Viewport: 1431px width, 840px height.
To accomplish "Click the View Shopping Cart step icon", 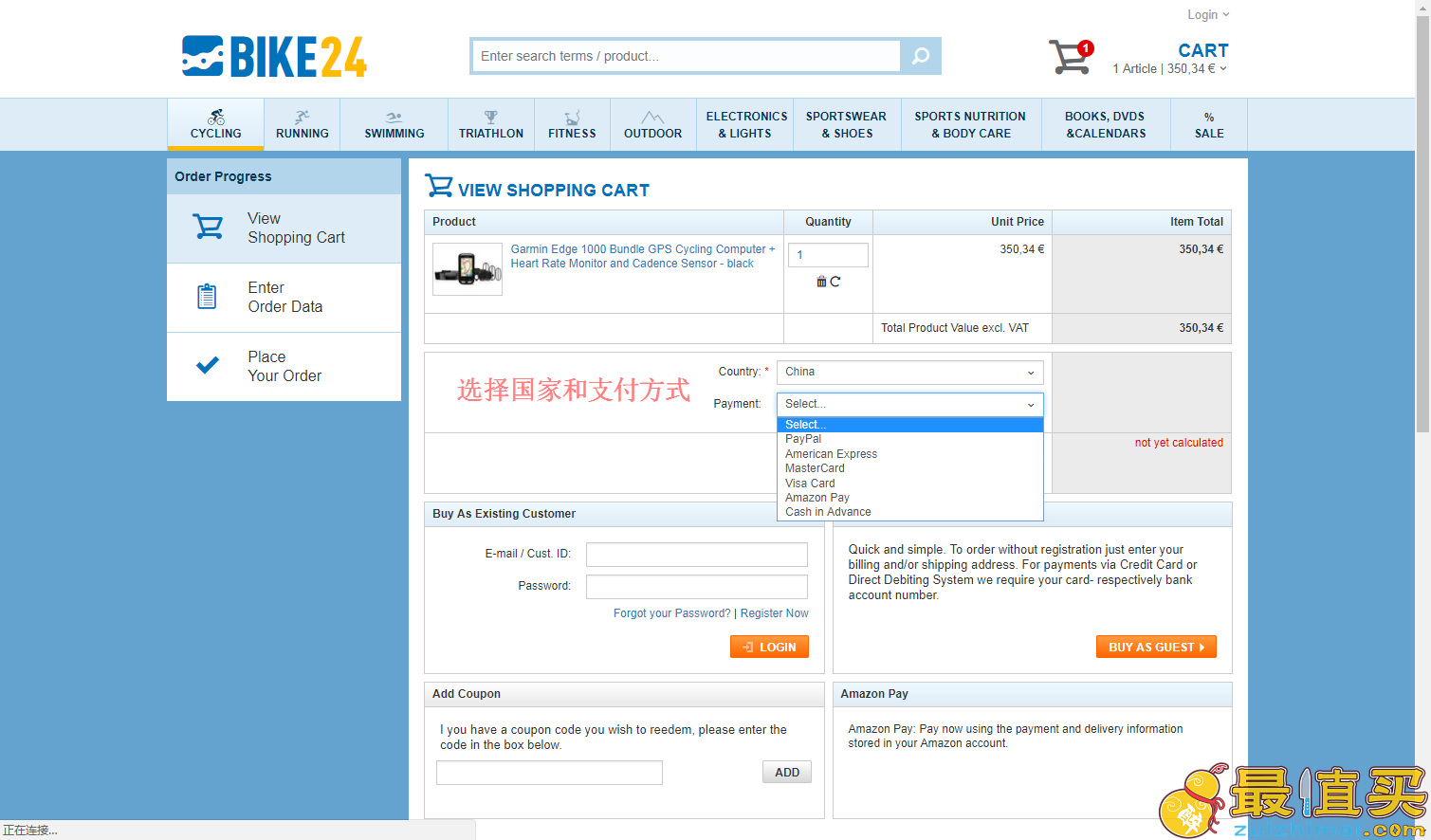I will tap(208, 228).
